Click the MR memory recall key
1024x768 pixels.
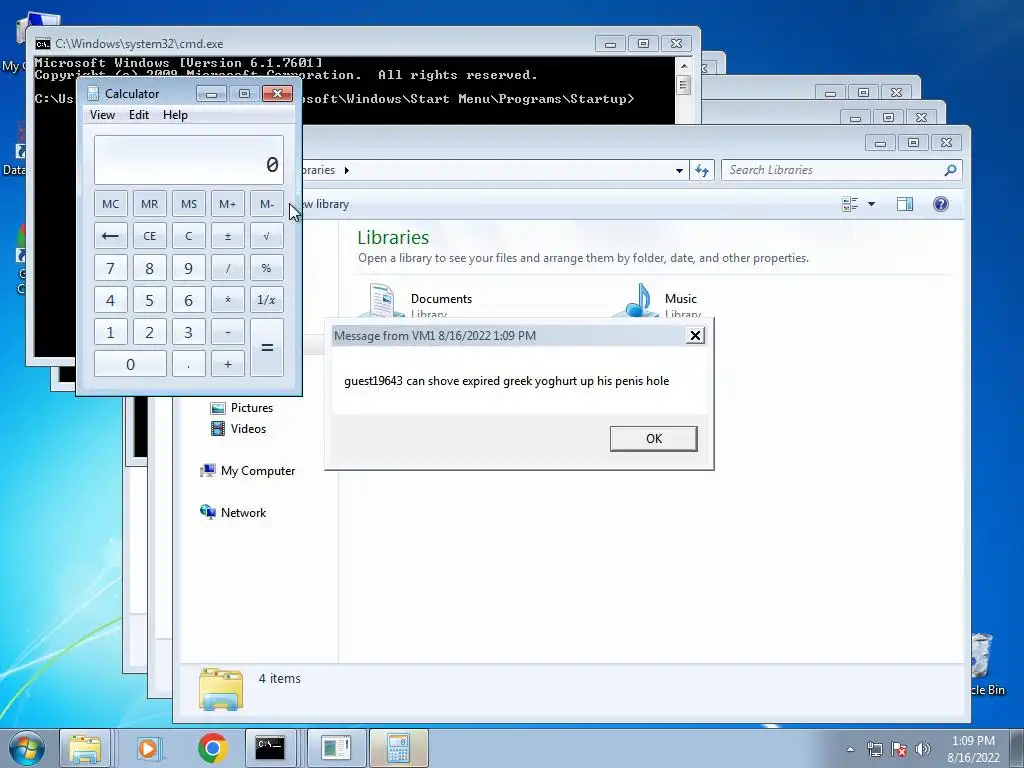[x=150, y=204]
